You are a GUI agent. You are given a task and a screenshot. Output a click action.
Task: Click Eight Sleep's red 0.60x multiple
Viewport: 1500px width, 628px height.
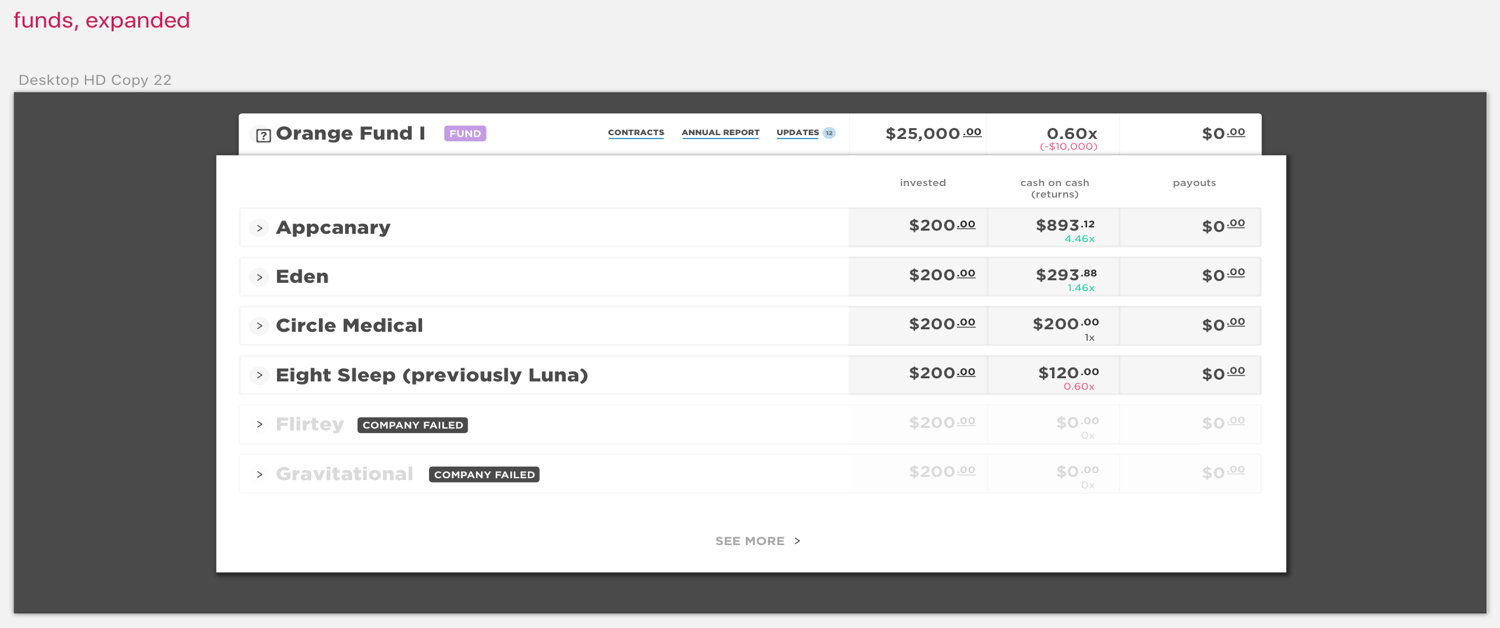click(x=1079, y=387)
